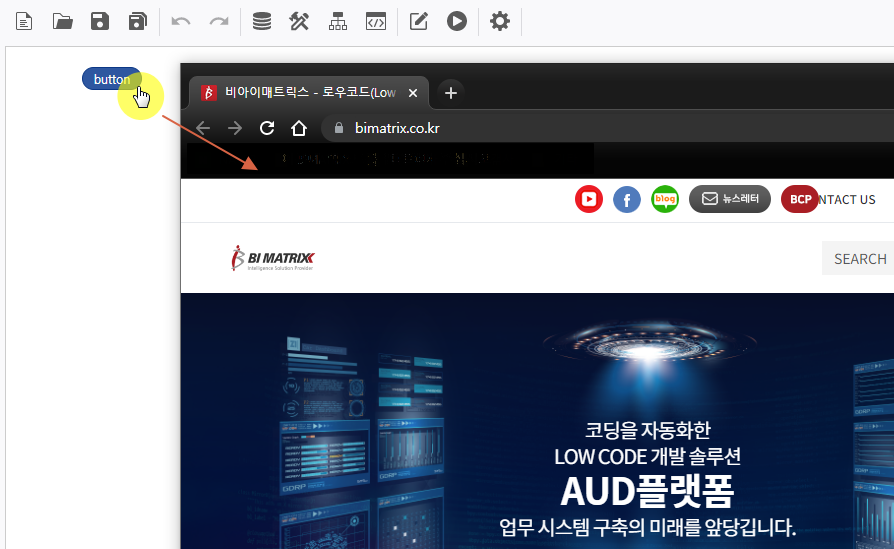Viewport: 894px width, 549px height.
Task: Switch to edit mode pencil icon
Action: 418,22
